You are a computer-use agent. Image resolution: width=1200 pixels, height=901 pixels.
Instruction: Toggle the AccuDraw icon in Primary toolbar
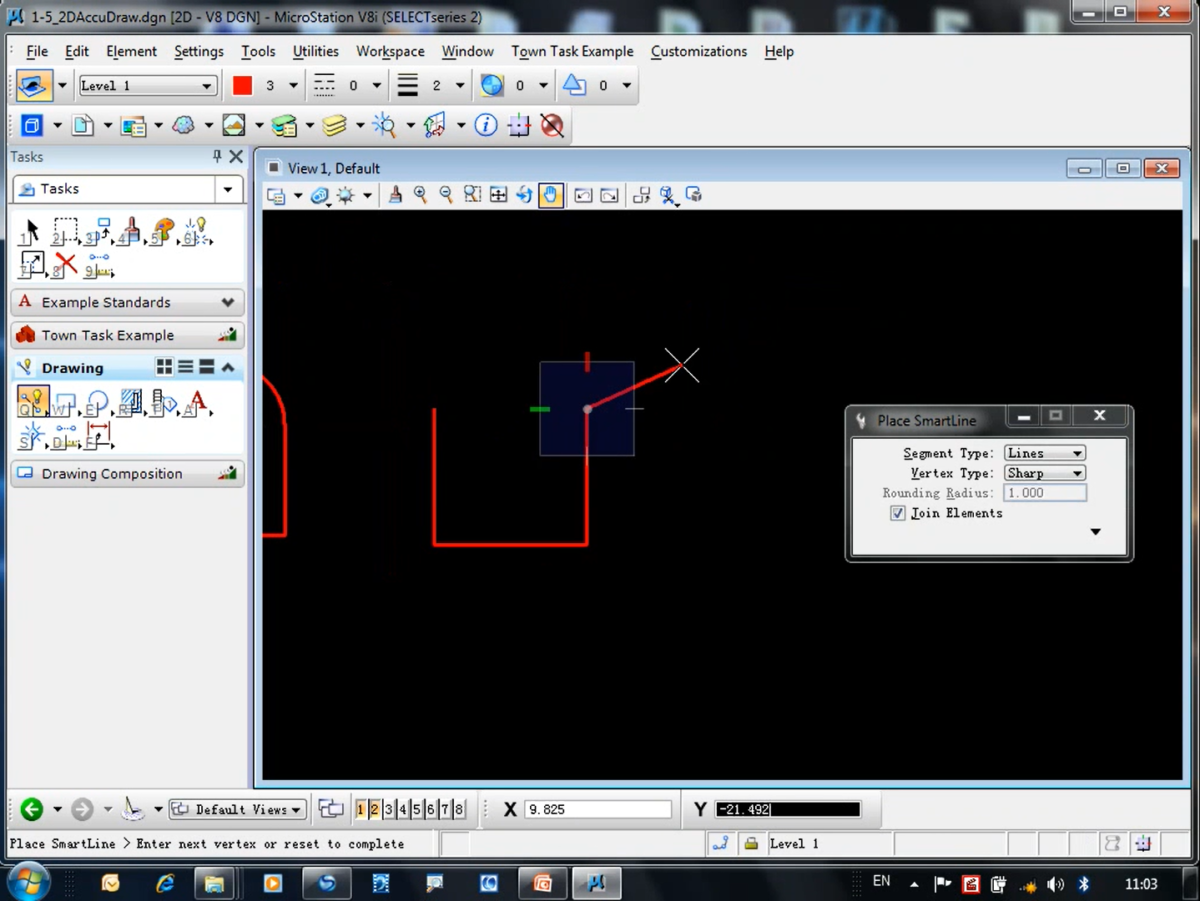click(519, 125)
